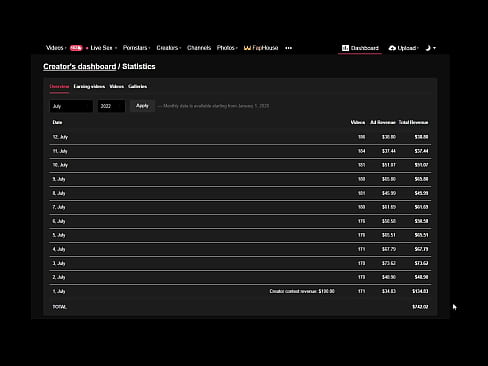Expand the Live Sex navigation menu

pos(104,48)
